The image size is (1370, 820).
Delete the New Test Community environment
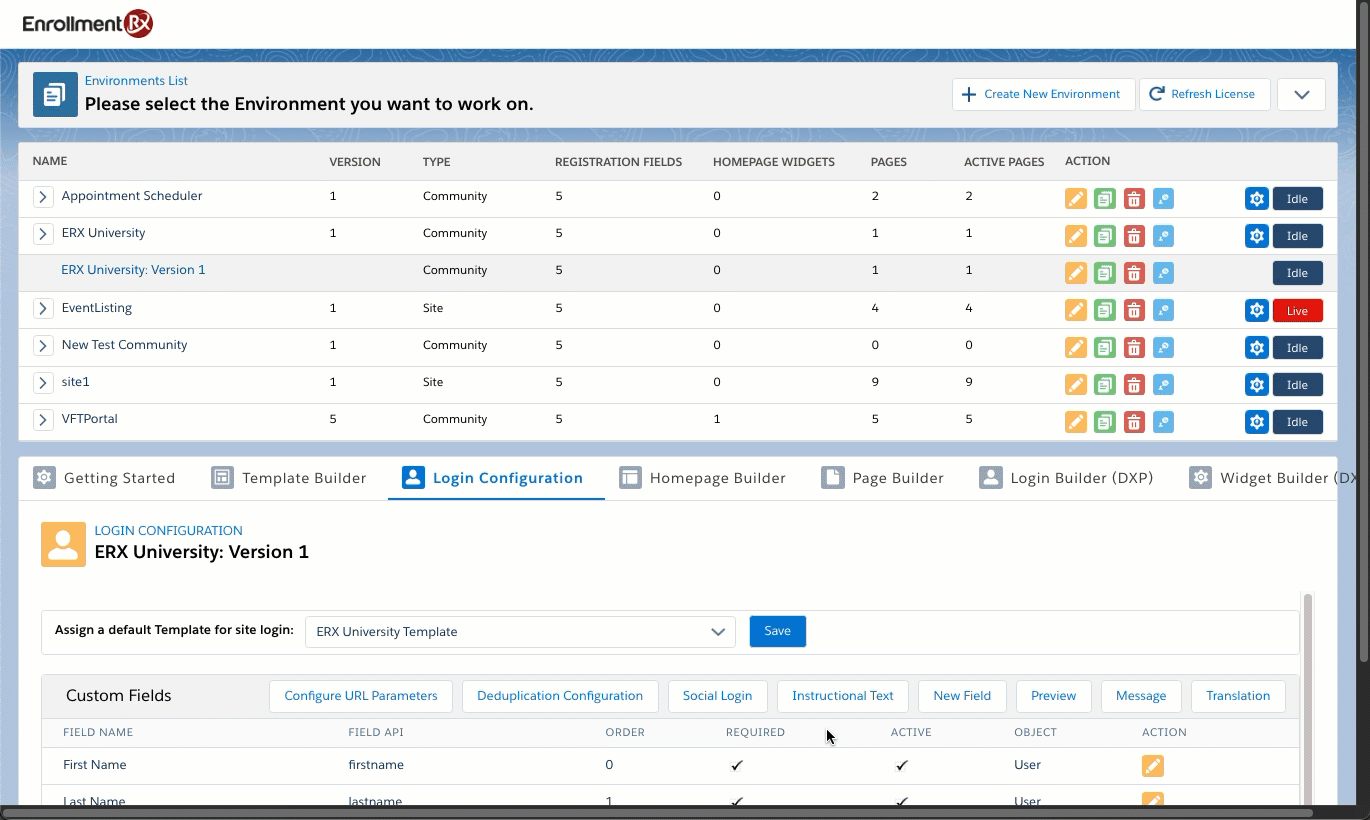click(x=1133, y=348)
